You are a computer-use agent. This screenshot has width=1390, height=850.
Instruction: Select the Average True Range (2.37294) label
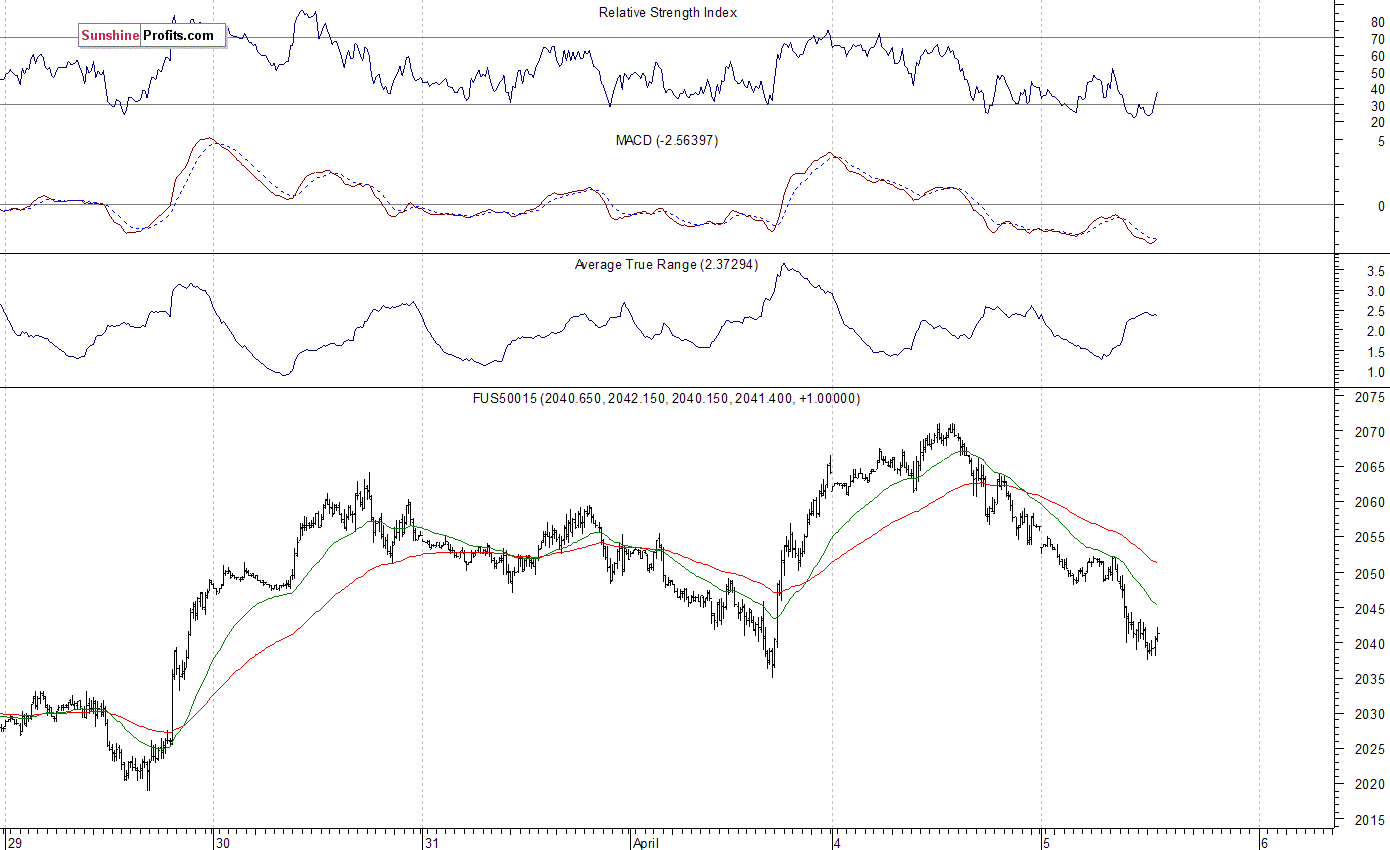[x=666, y=265]
